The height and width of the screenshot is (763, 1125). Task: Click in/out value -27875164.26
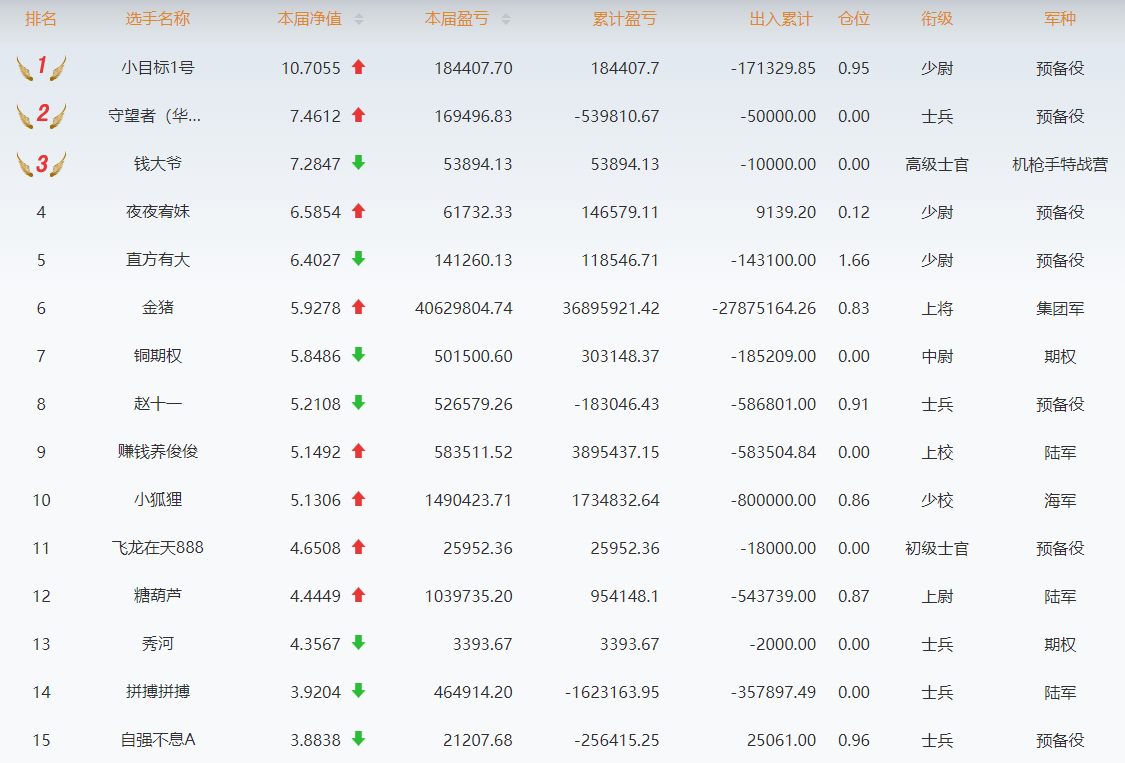[763, 309]
